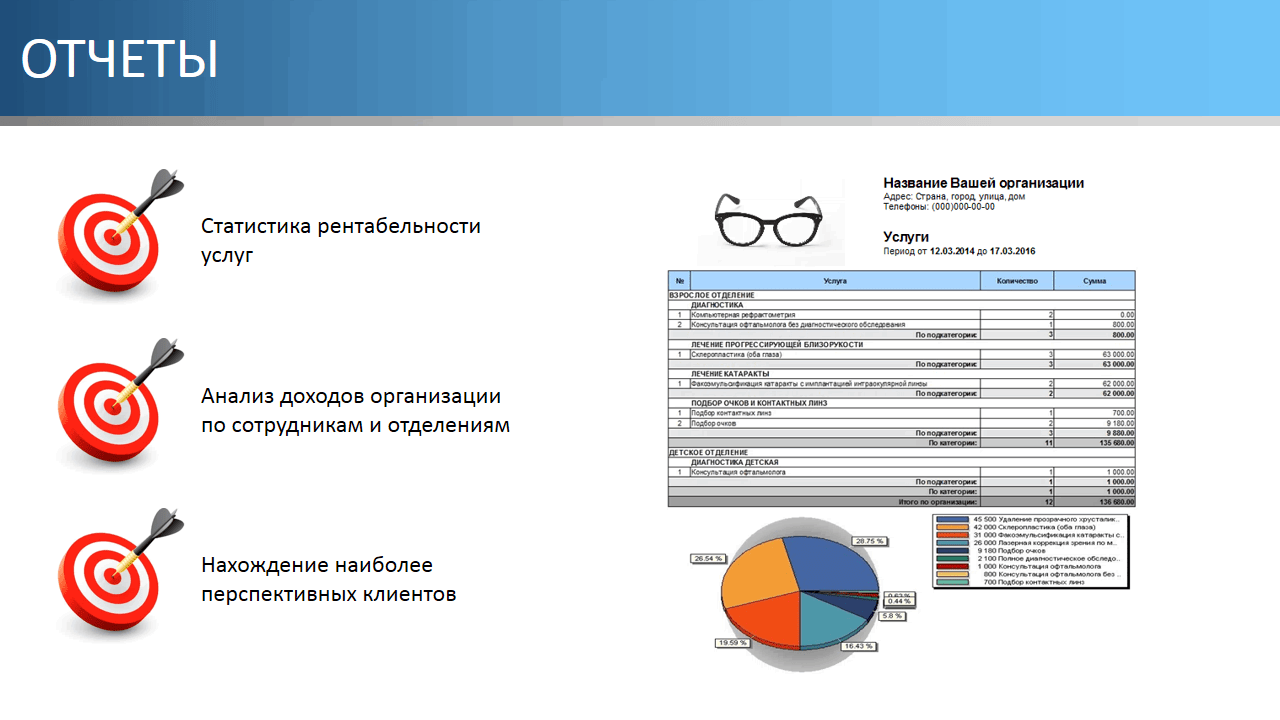The width and height of the screenshot is (1280, 720).
Task: Click the target icon beside Анализ доходов организации
Action: click(121, 404)
